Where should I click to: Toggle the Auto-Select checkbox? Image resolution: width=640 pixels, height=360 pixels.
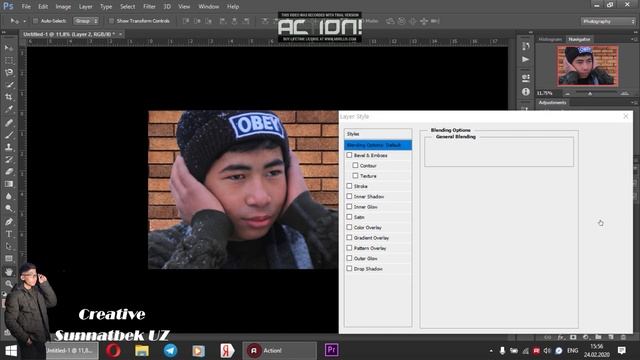(x=35, y=21)
